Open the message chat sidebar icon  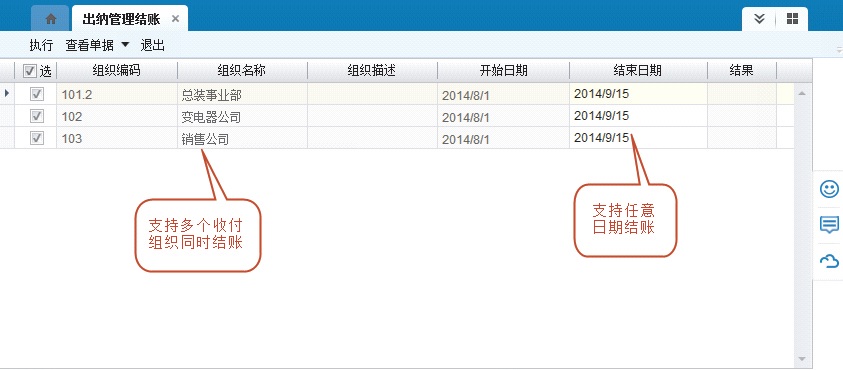[829, 224]
